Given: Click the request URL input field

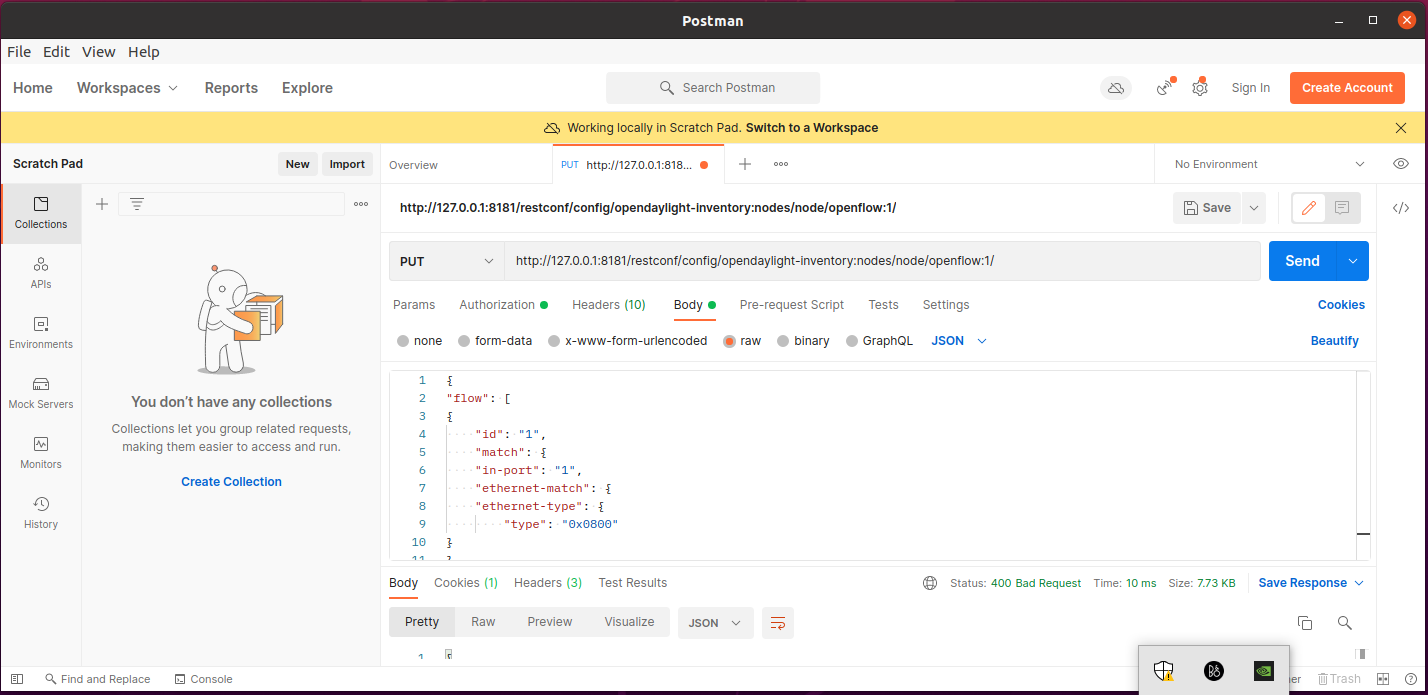Looking at the screenshot, I should point(880,261).
